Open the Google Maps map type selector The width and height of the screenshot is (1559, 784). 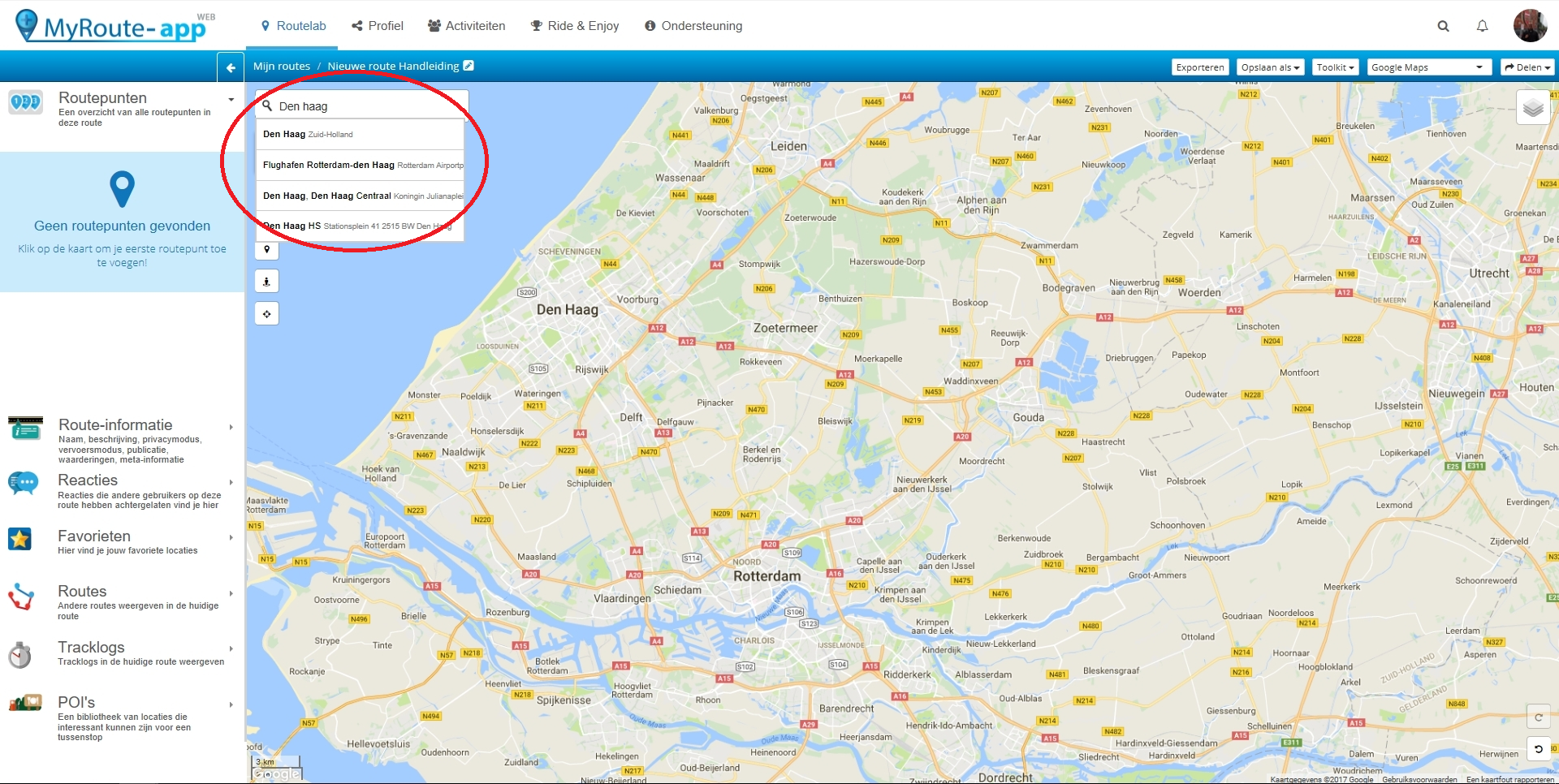(1429, 67)
